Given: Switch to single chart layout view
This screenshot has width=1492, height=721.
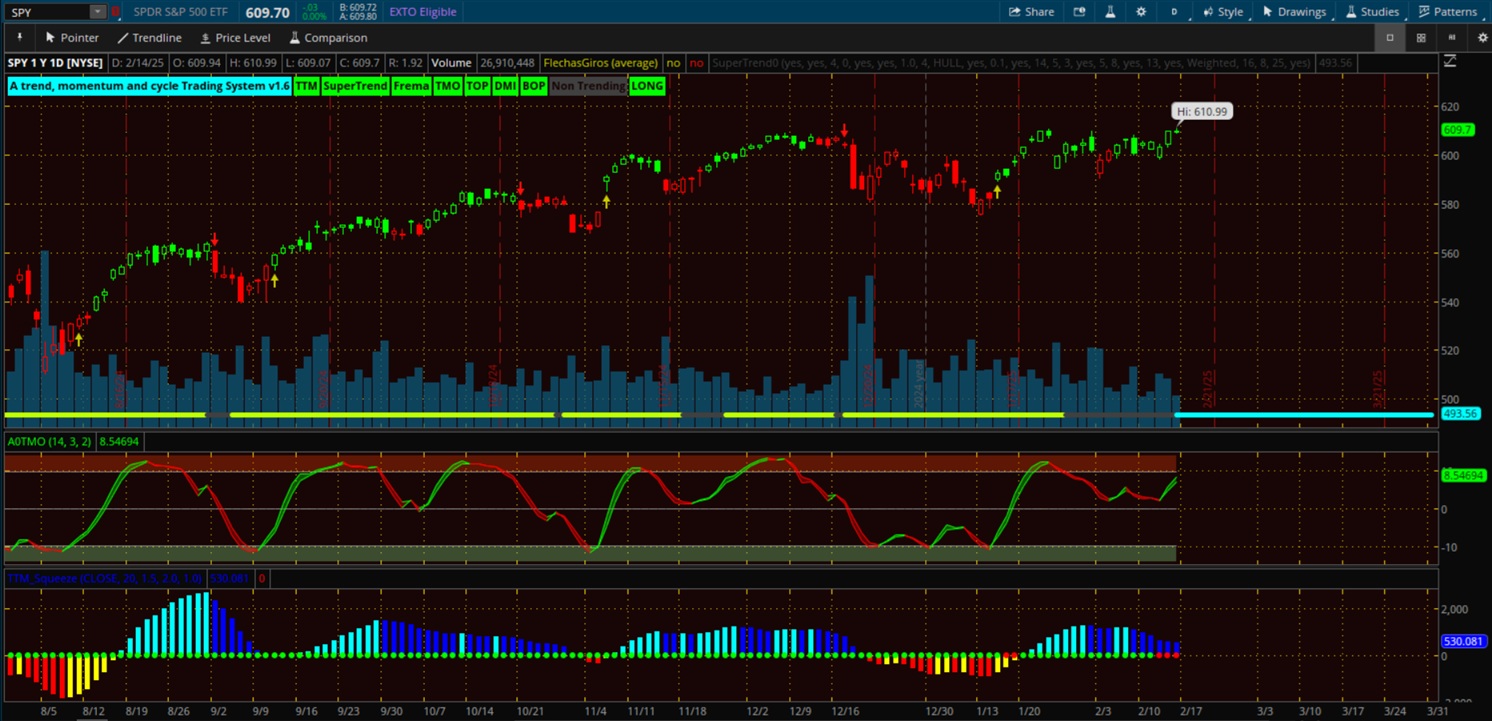Looking at the screenshot, I should pos(1389,38).
